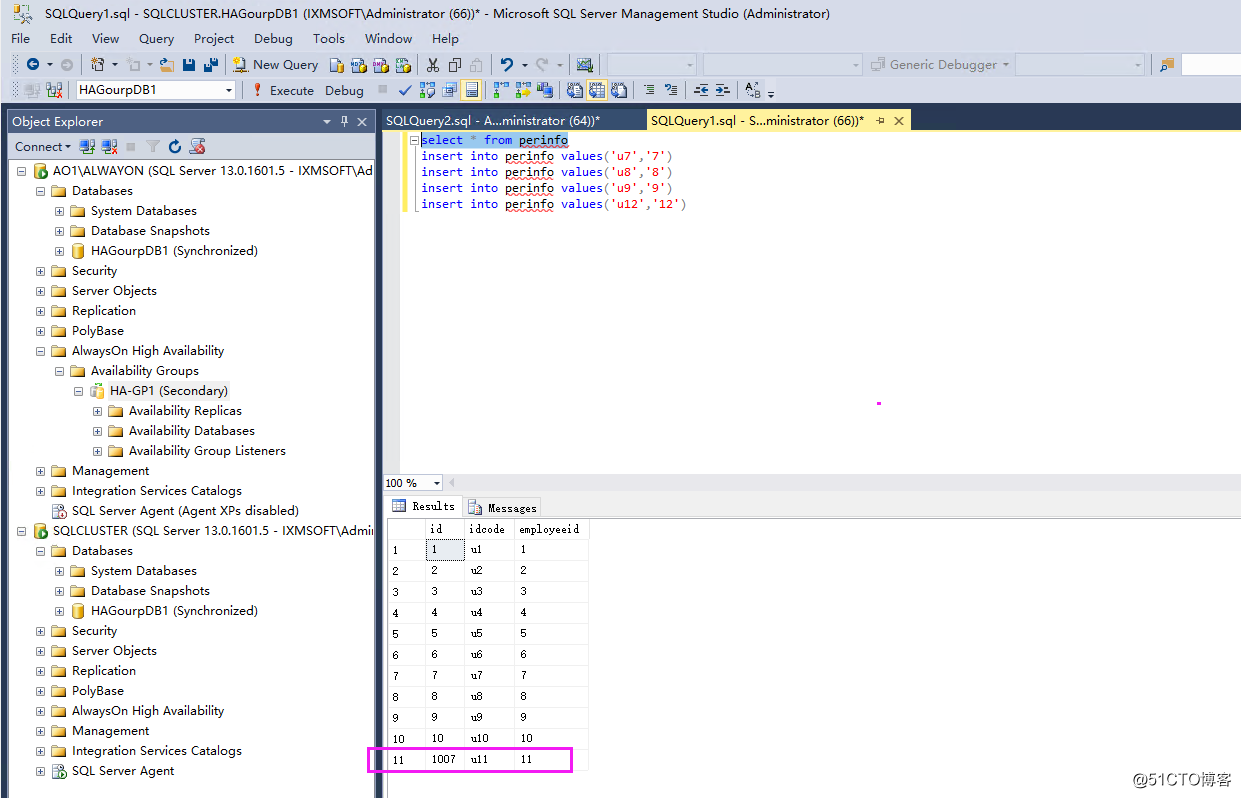Select Availability Group Listeners folder
Image resolution: width=1241 pixels, height=798 pixels.
207,451
